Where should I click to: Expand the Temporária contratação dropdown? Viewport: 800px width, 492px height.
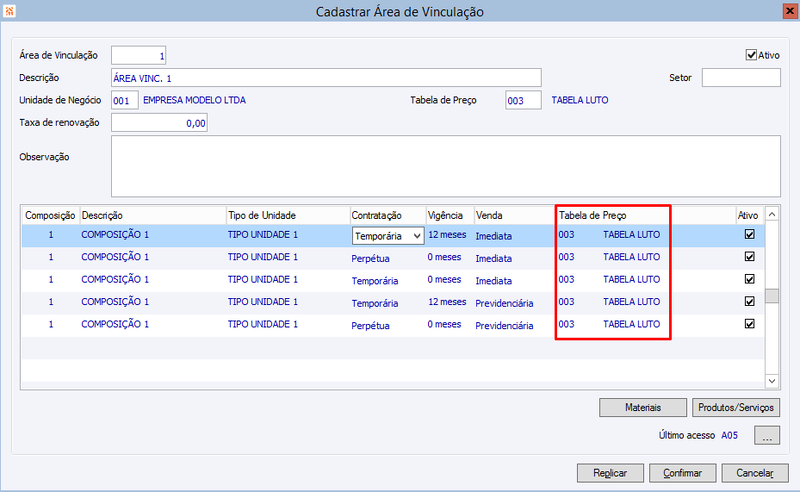coord(417,236)
